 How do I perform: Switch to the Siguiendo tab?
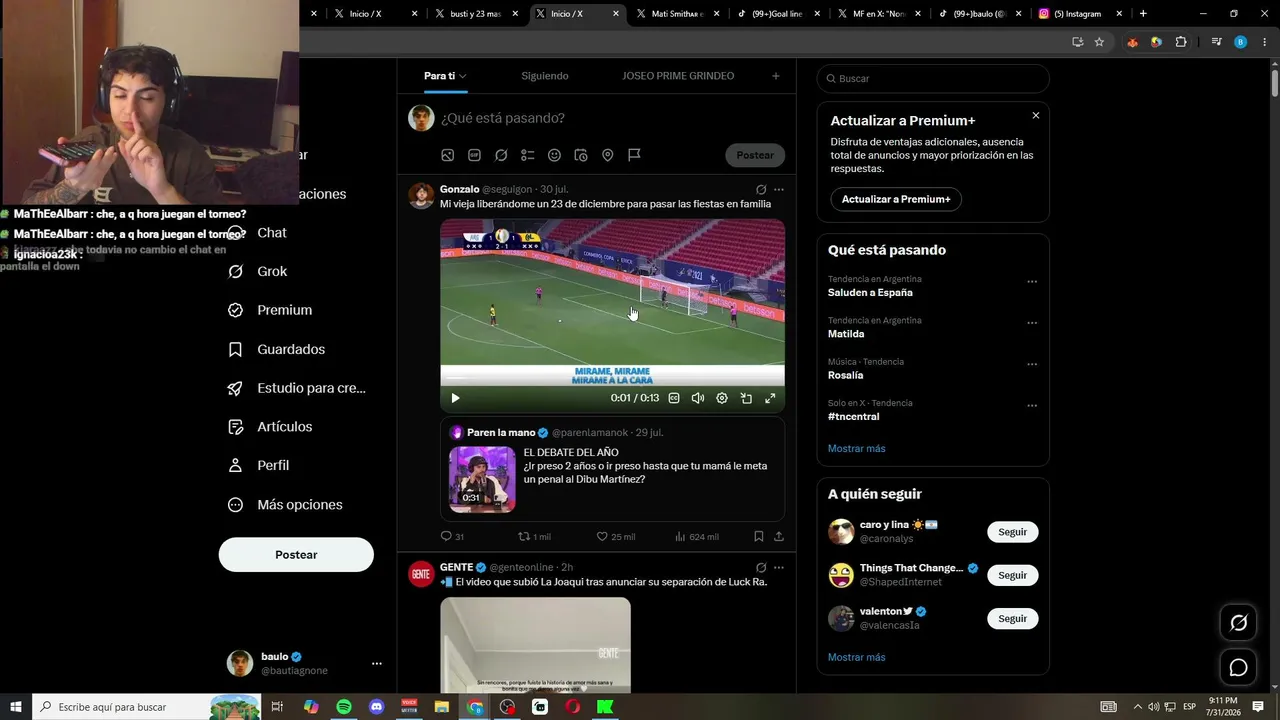coord(545,76)
